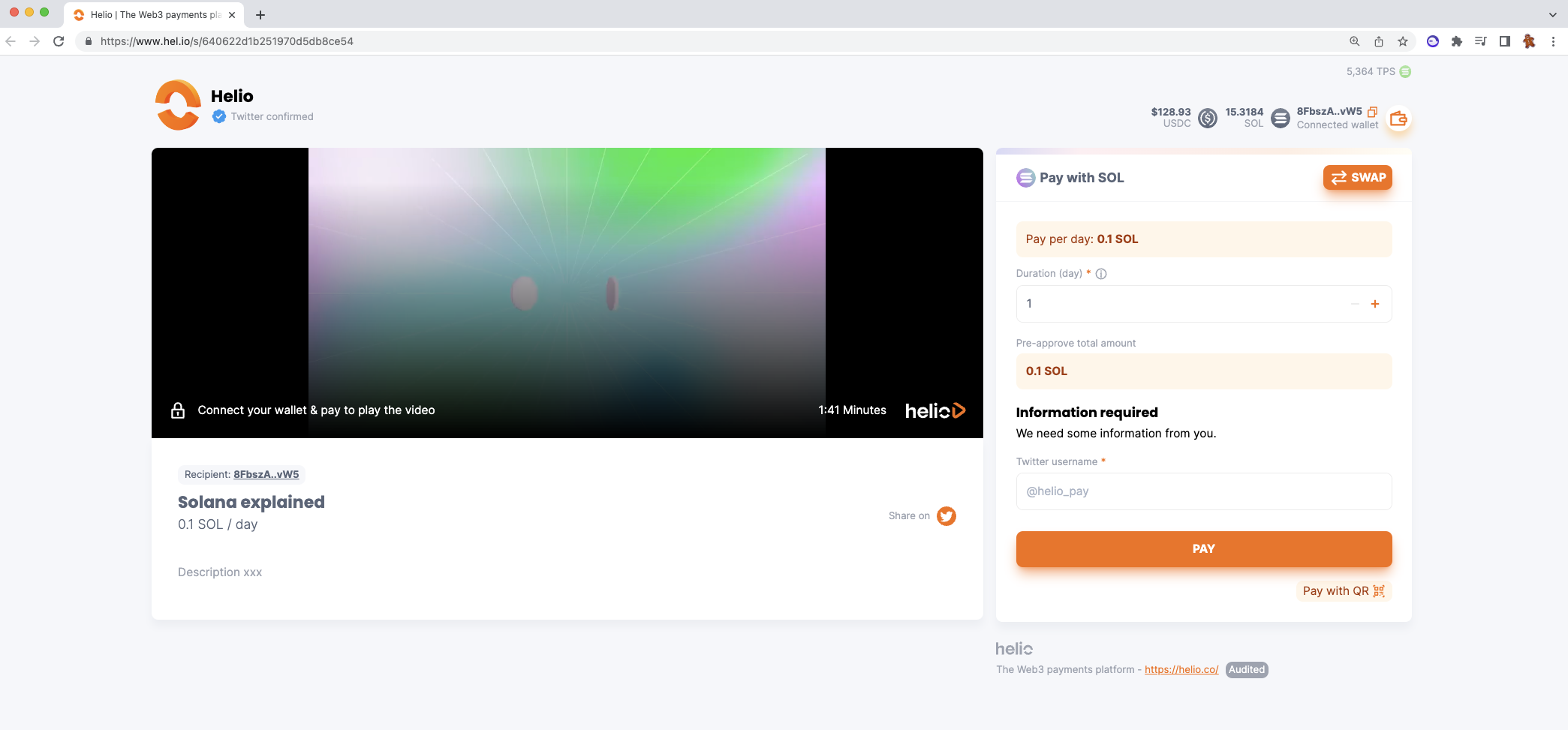Click the Helio logo in the header

178,105
